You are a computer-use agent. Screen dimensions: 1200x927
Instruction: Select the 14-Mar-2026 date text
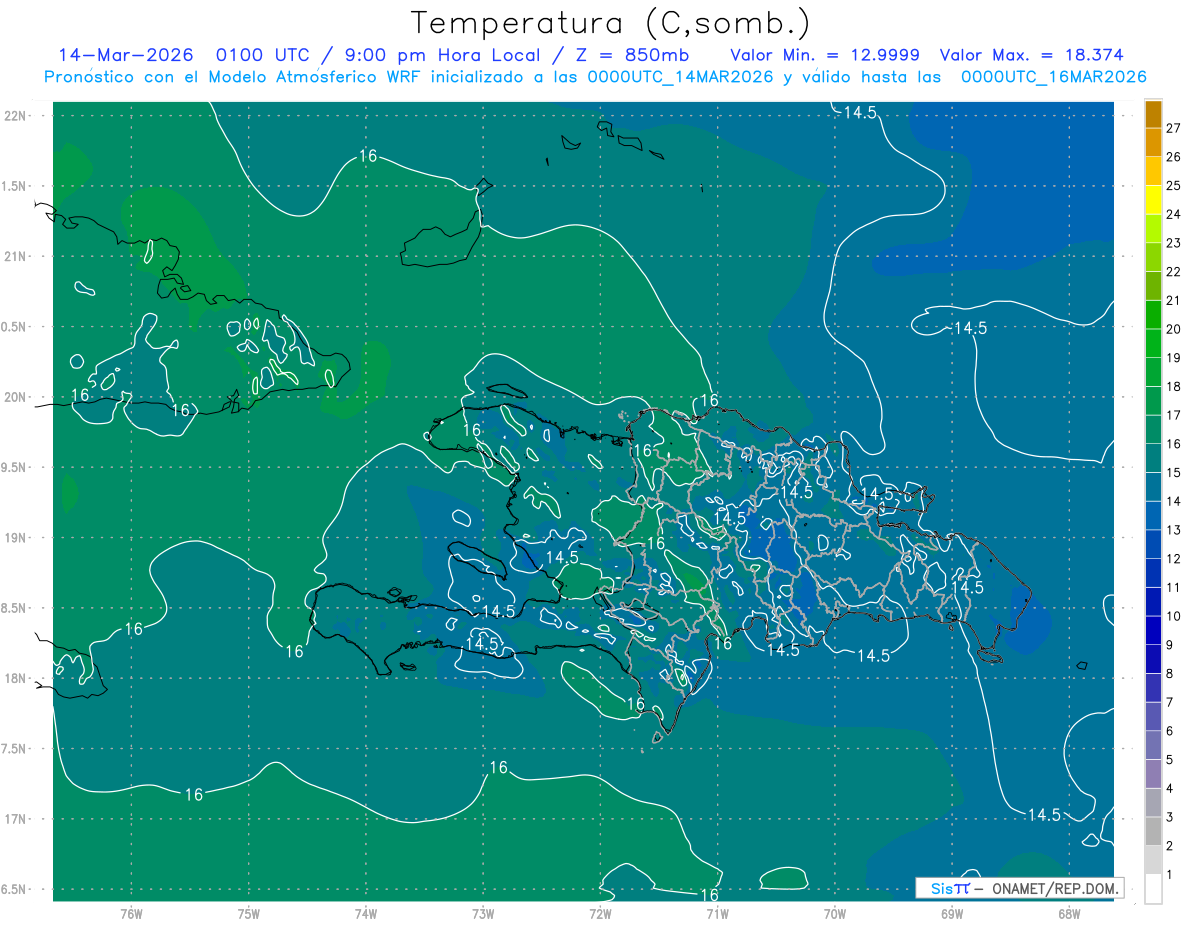coord(125,55)
